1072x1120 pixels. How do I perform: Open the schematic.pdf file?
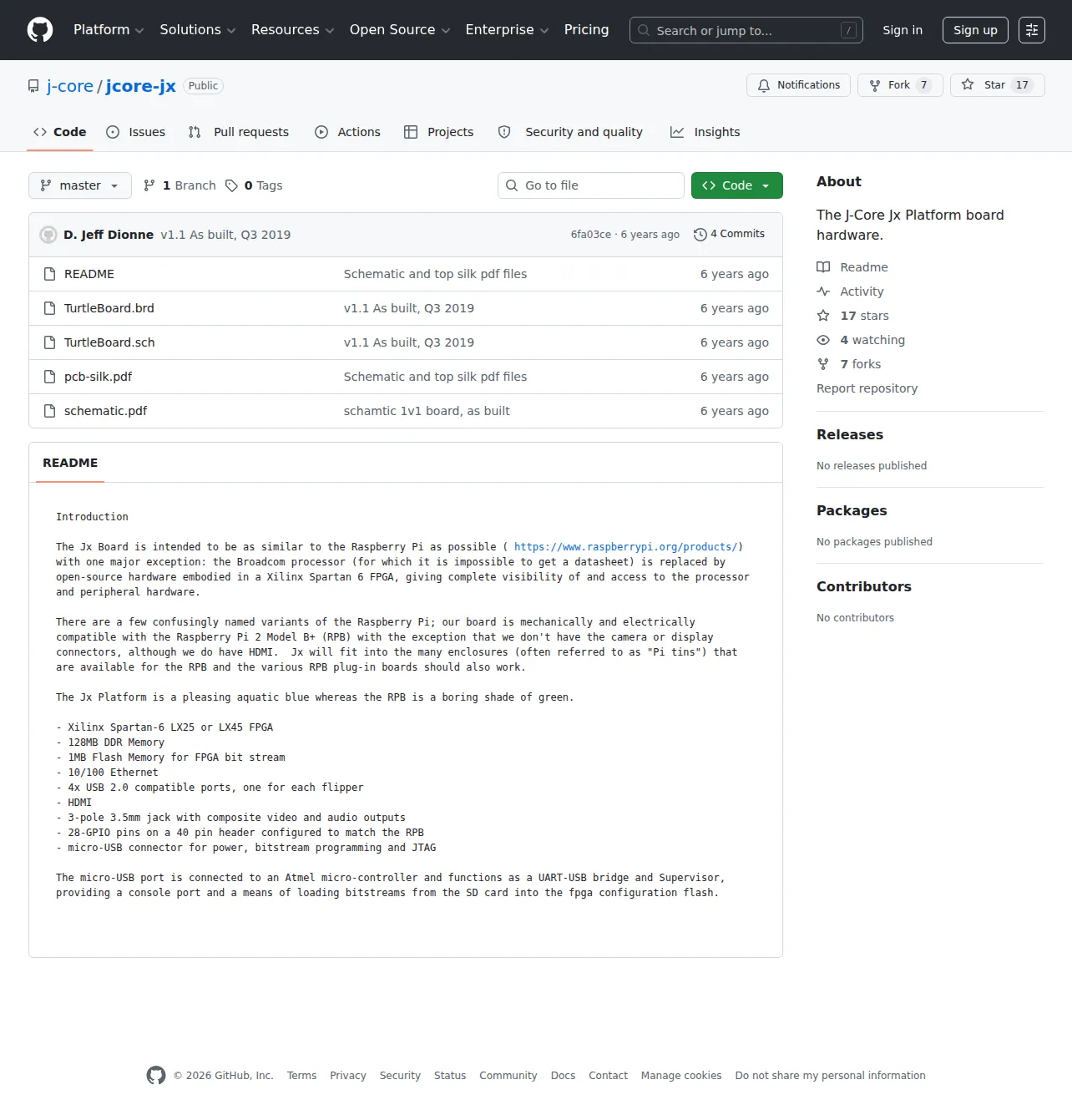(x=105, y=411)
